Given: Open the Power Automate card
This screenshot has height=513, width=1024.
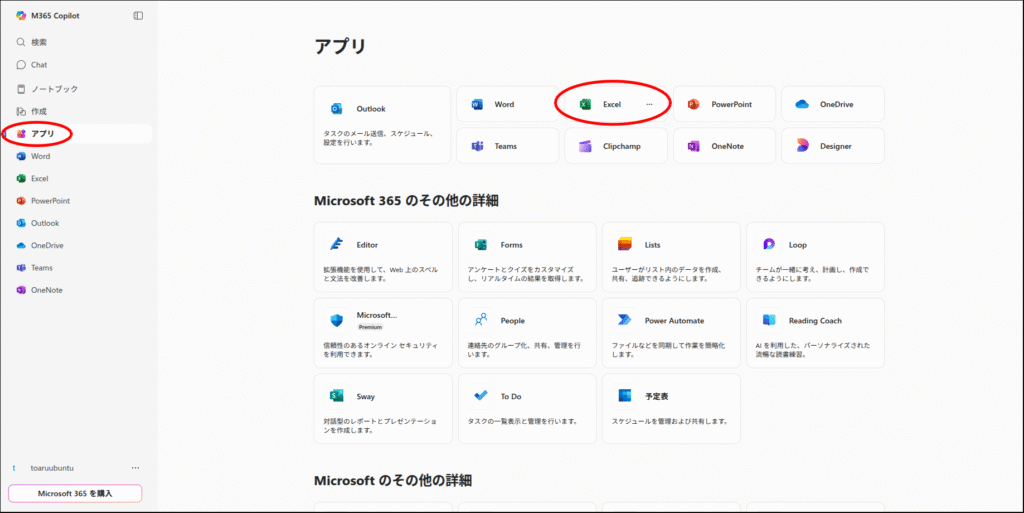Looking at the screenshot, I should click(x=670, y=335).
